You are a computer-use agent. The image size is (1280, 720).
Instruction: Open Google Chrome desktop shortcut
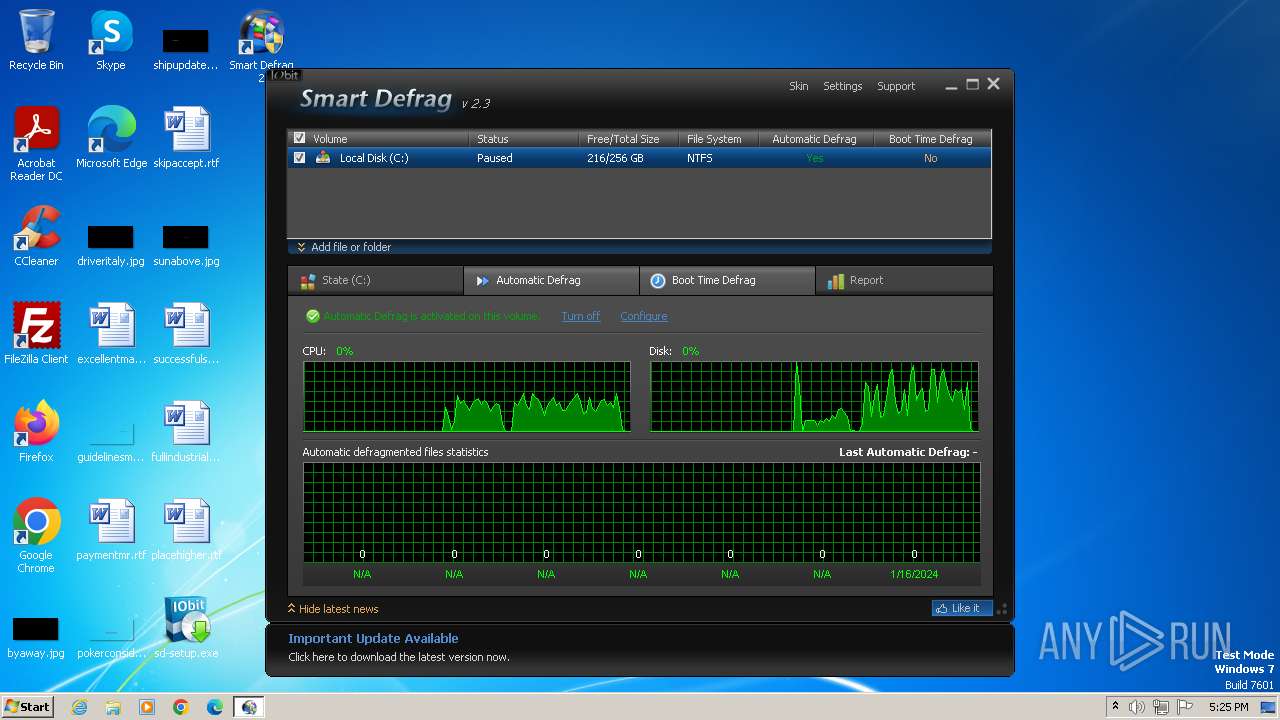(x=36, y=536)
